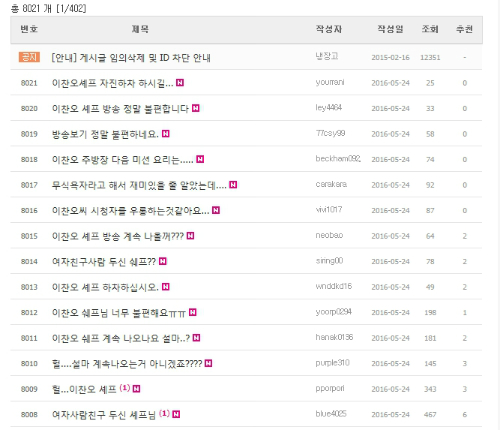Click the N new badge on post 8019
The height and width of the screenshot is (430, 500).
(166, 134)
